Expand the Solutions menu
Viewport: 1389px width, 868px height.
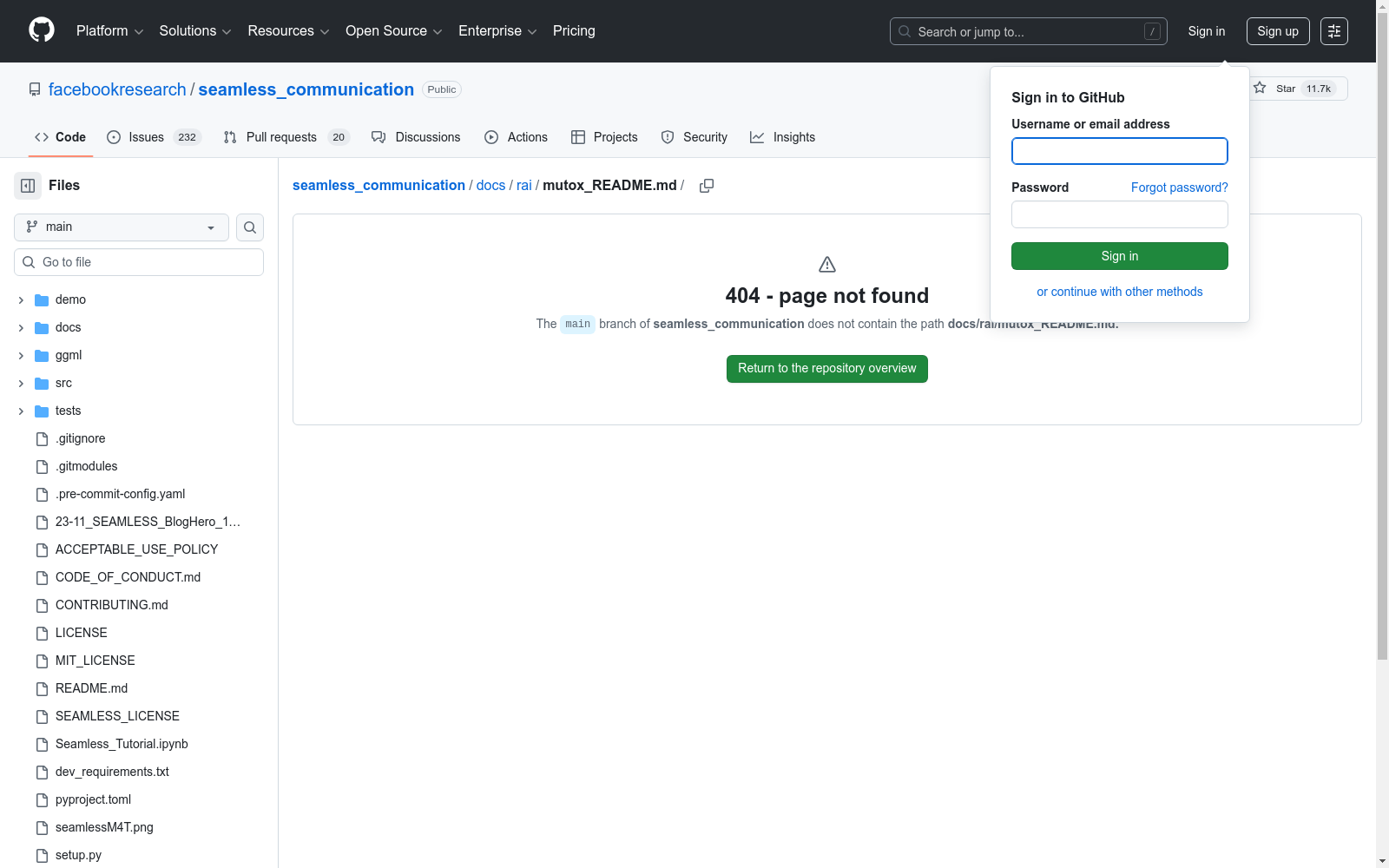(x=195, y=31)
